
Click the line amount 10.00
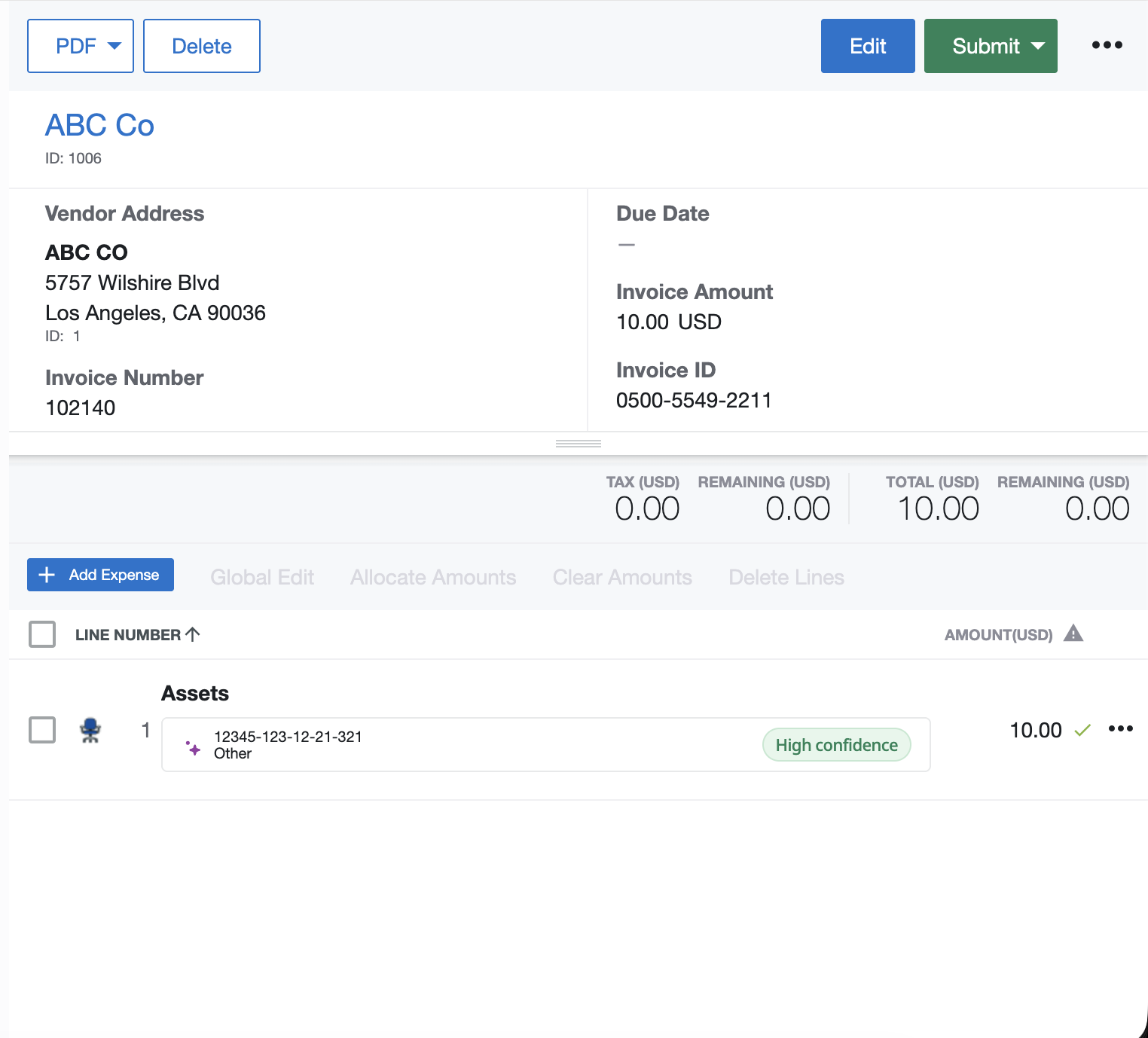click(x=1036, y=730)
